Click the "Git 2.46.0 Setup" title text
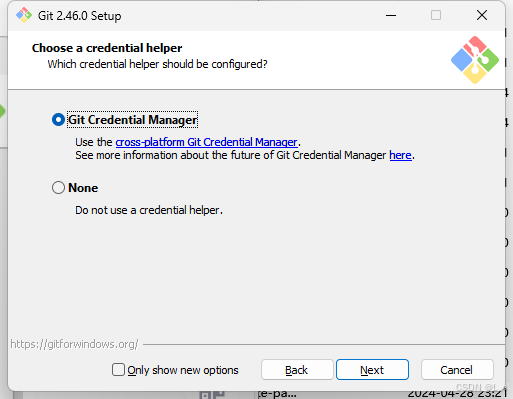This screenshot has width=513, height=399. pyautogui.click(x=79, y=16)
